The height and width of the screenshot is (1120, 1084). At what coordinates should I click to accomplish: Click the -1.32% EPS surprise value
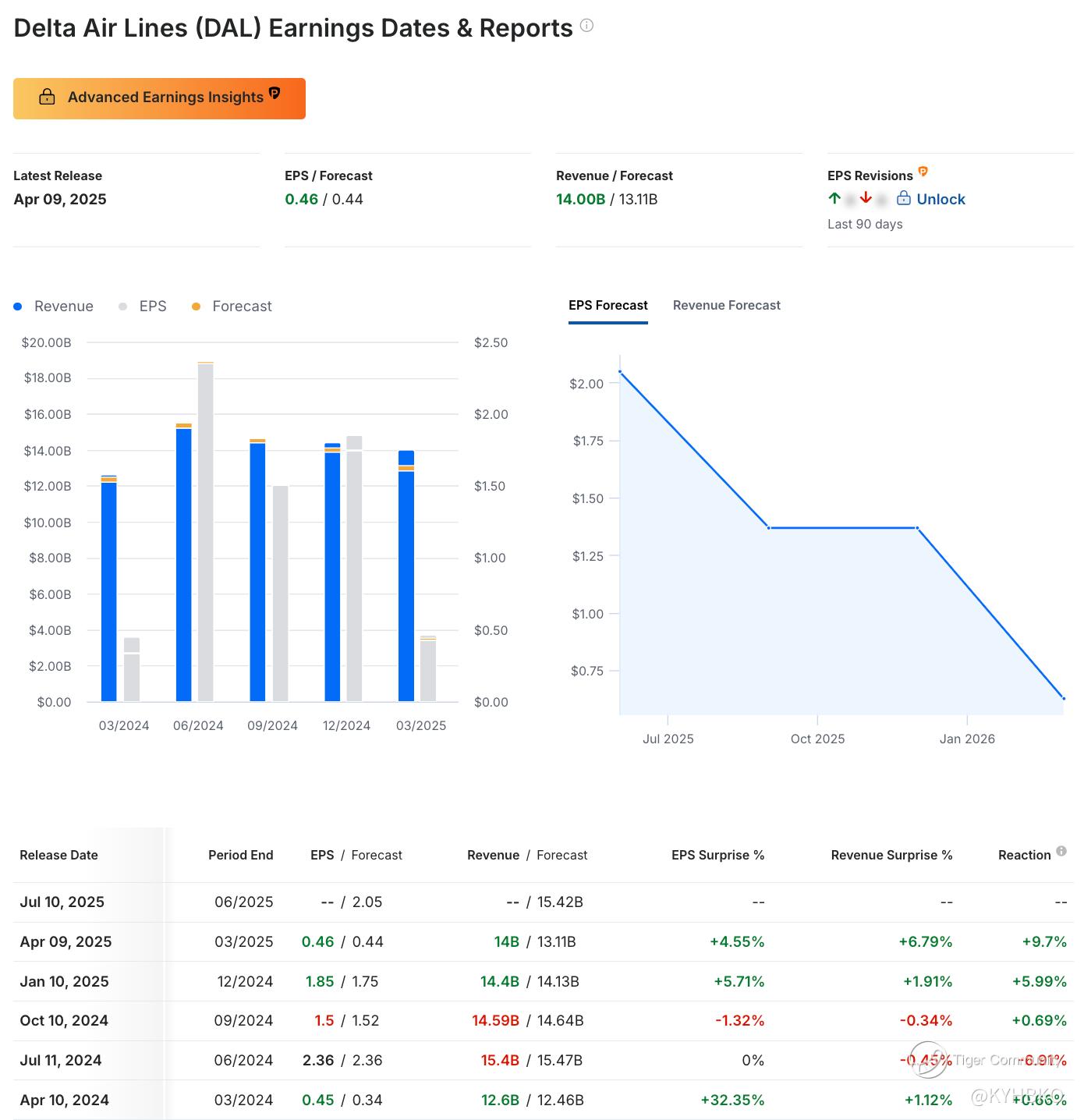(x=740, y=1021)
